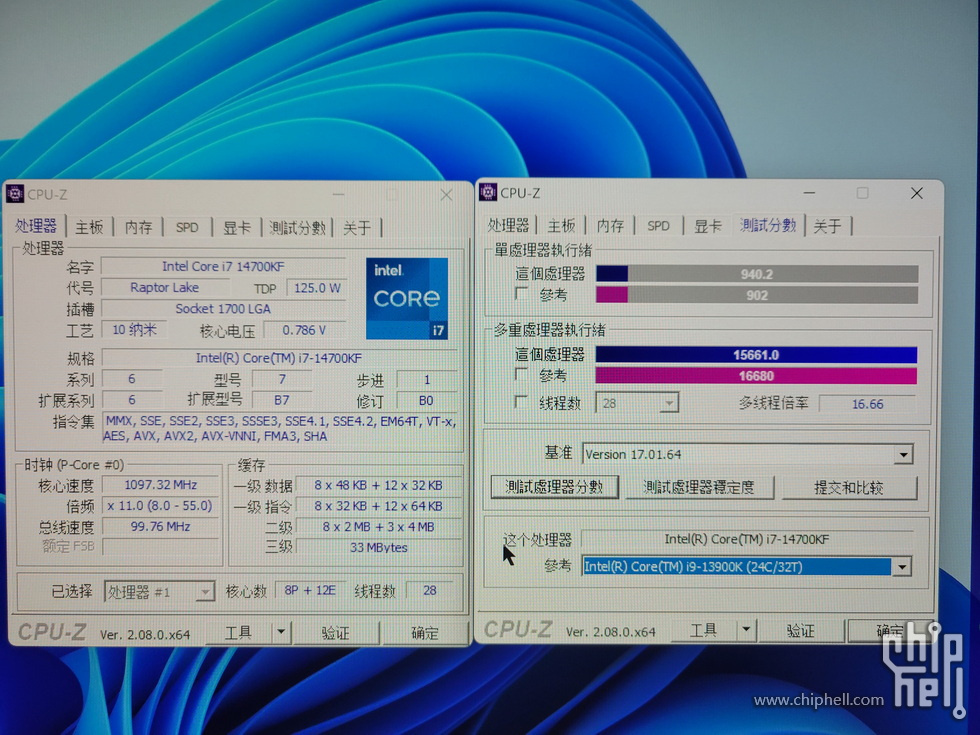Click core count value 8P + 12E

(x=310, y=590)
